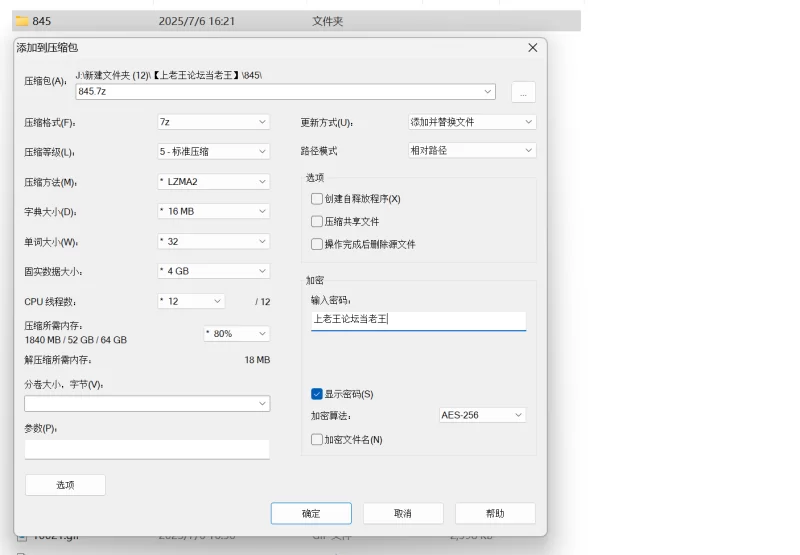Enable 操作完成后删除源文件 checkbox

pos(317,244)
